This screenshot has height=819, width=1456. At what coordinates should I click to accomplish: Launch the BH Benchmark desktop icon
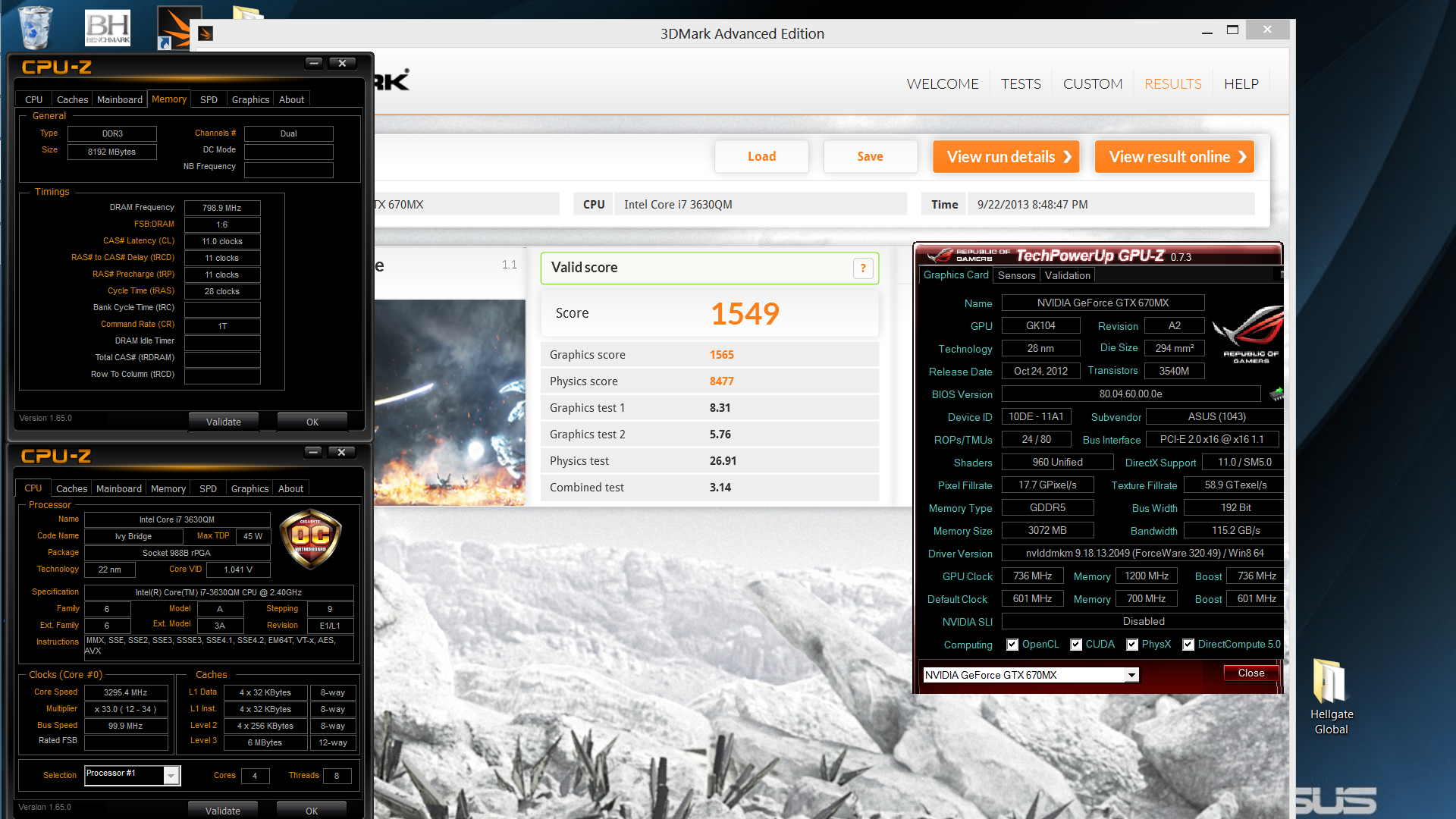click(x=108, y=28)
